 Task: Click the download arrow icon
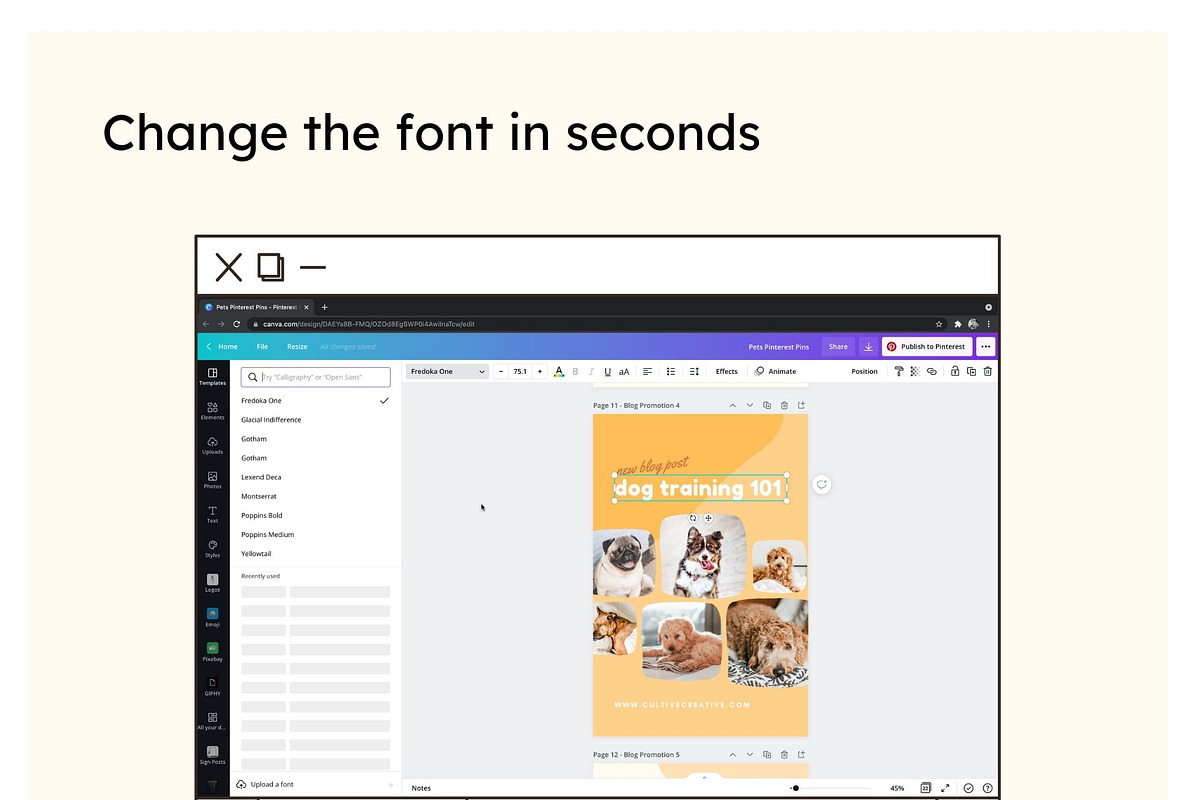point(868,347)
